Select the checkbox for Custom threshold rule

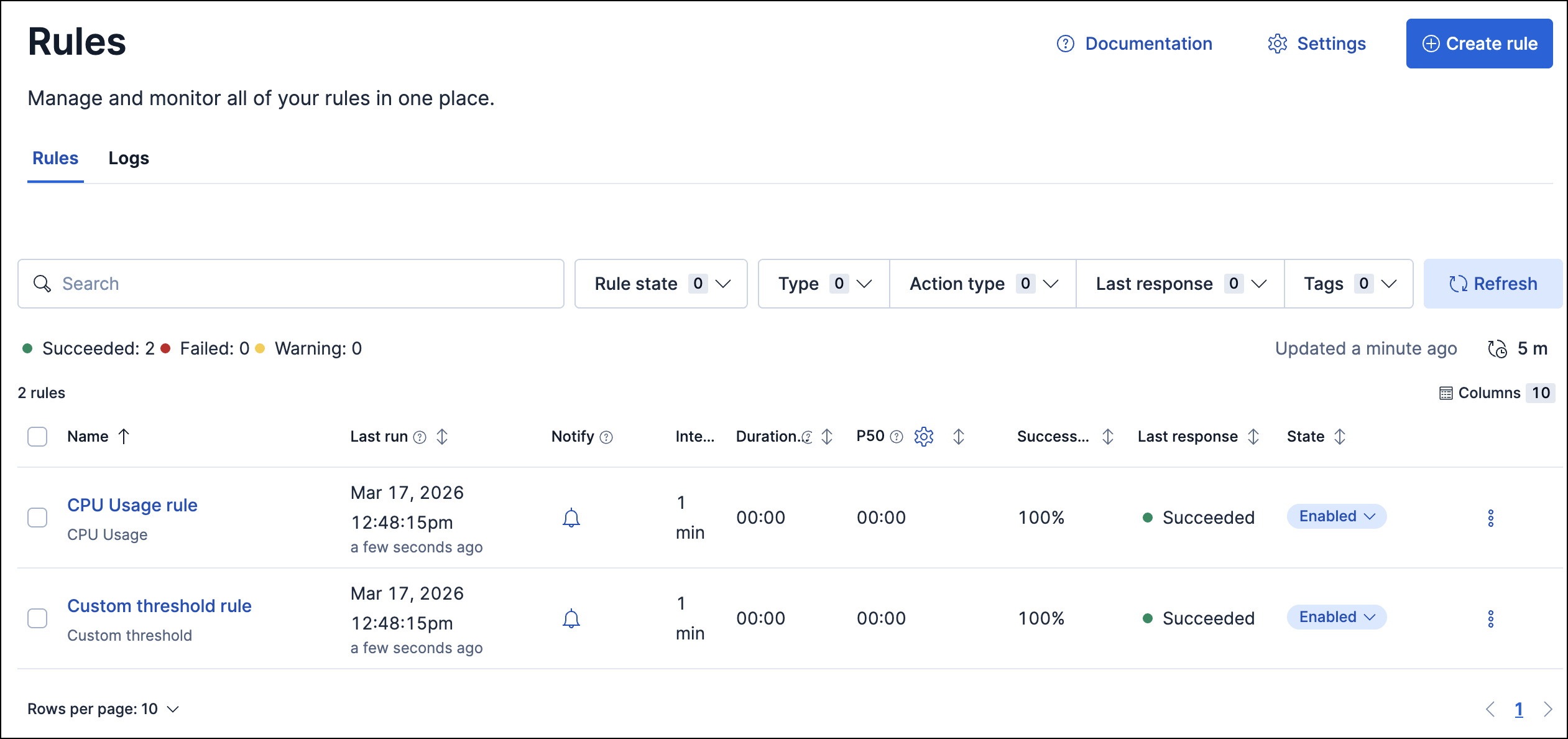[x=37, y=618]
